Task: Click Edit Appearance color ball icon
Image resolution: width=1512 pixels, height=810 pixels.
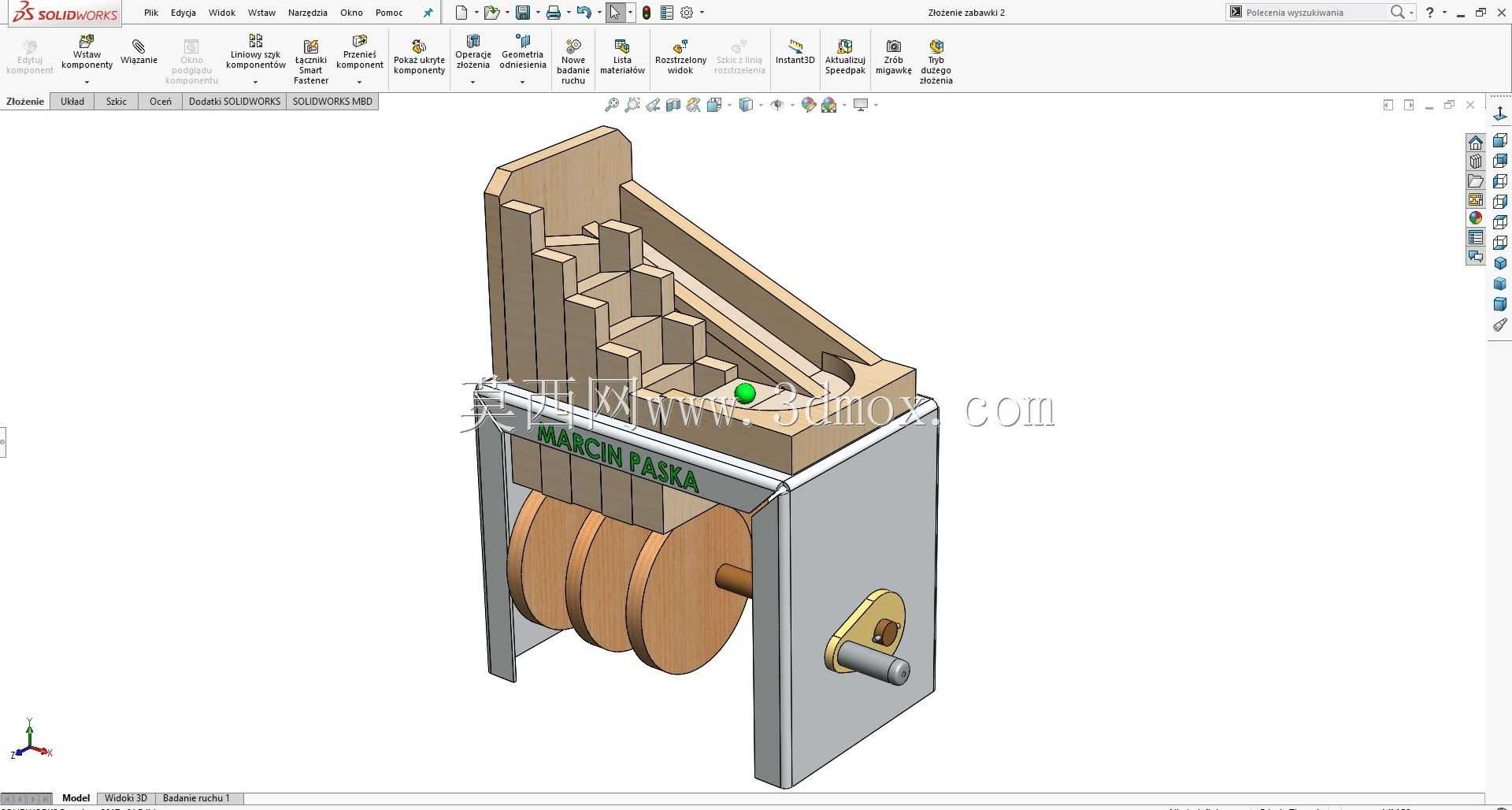Action: click(x=808, y=105)
